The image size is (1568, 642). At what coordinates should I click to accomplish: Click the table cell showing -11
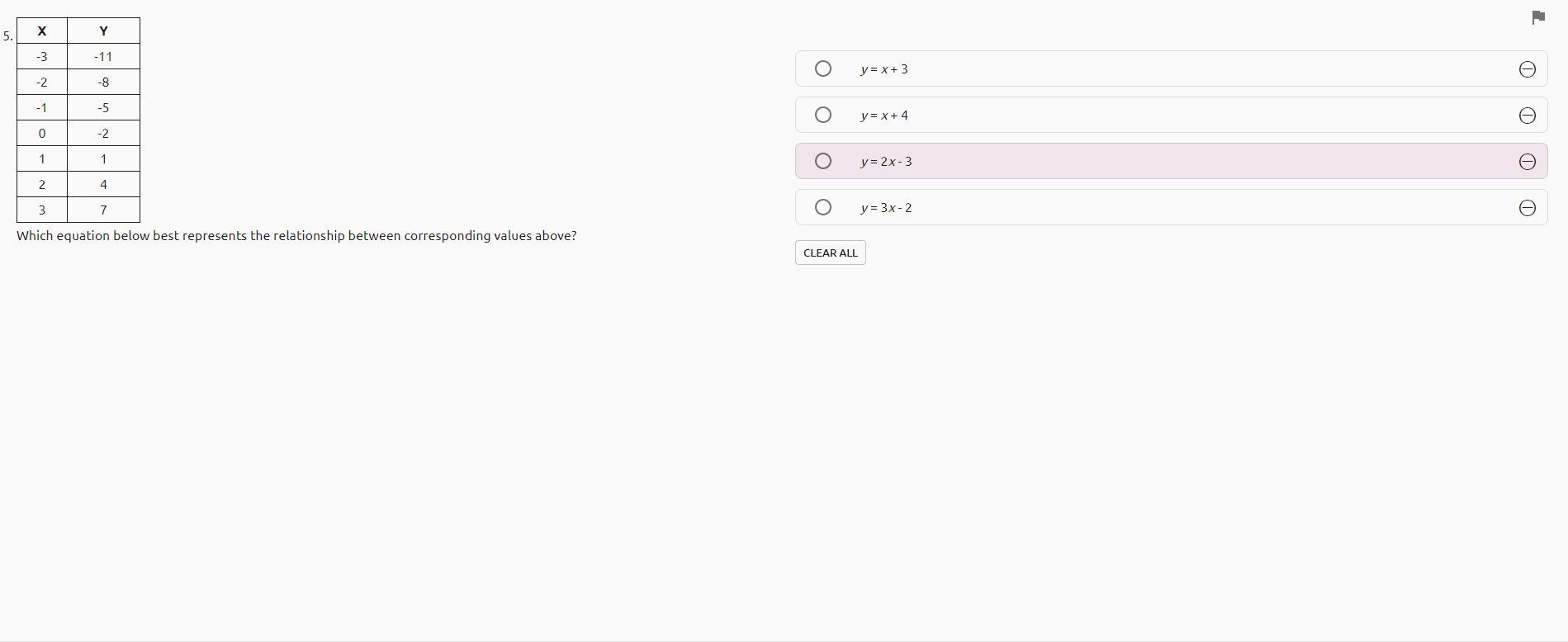tap(103, 57)
